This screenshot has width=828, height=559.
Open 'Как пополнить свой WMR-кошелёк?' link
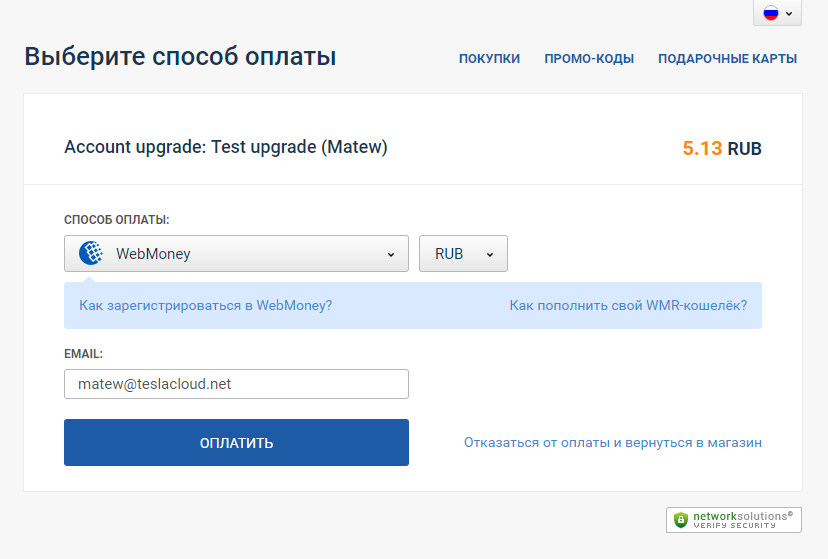[628, 305]
